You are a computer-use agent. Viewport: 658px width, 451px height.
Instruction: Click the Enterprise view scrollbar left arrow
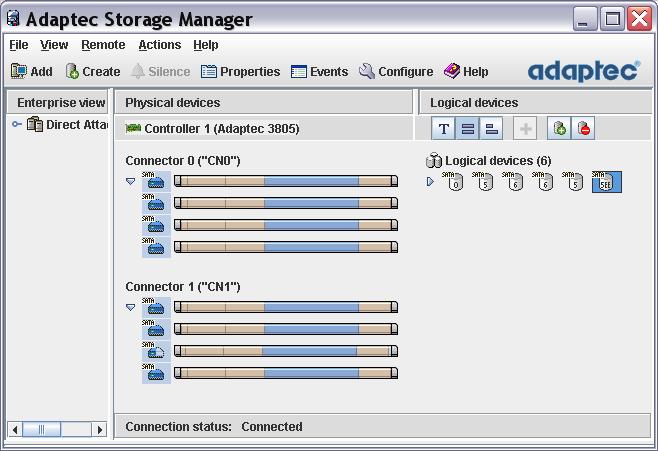pos(15,430)
